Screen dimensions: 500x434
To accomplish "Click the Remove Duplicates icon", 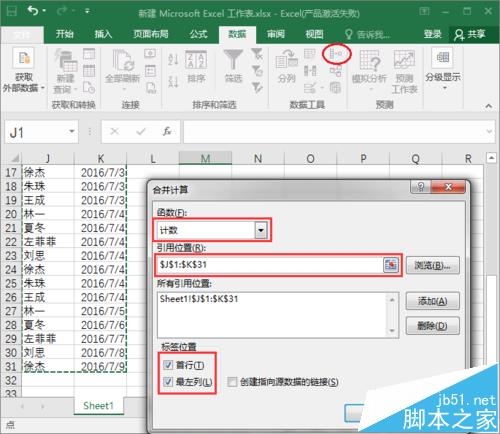I will pyautogui.click(x=310, y=71).
